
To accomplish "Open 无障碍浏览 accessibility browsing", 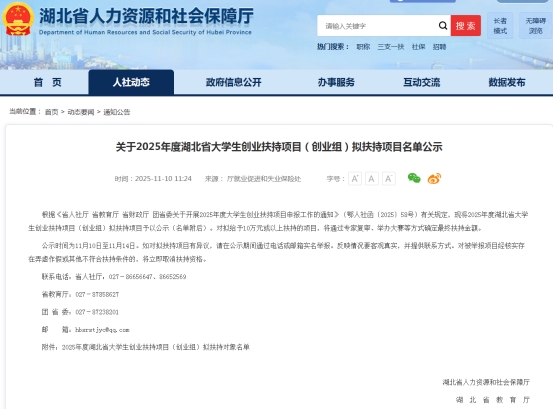I will click(x=535, y=26).
